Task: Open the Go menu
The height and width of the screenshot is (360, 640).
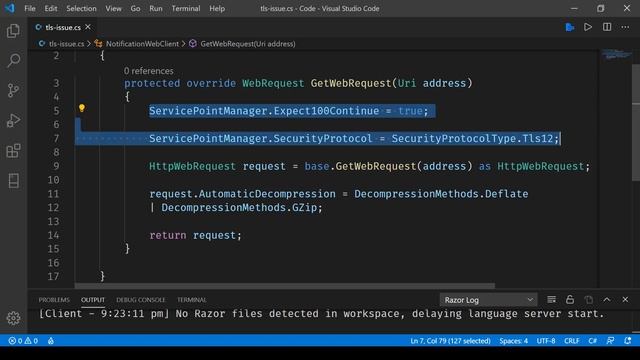Action: pos(136,8)
